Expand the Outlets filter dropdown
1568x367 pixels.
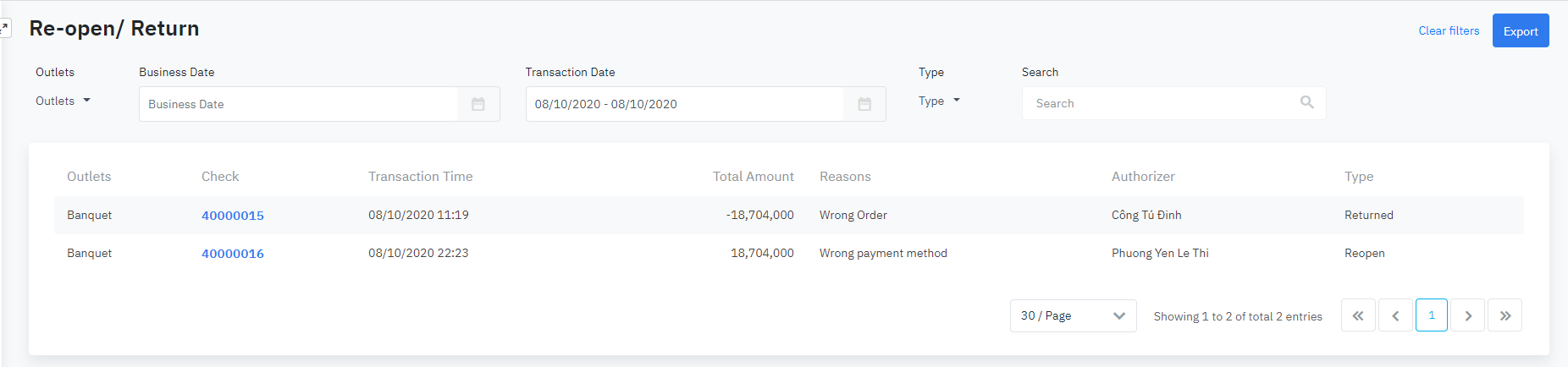[63, 101]
